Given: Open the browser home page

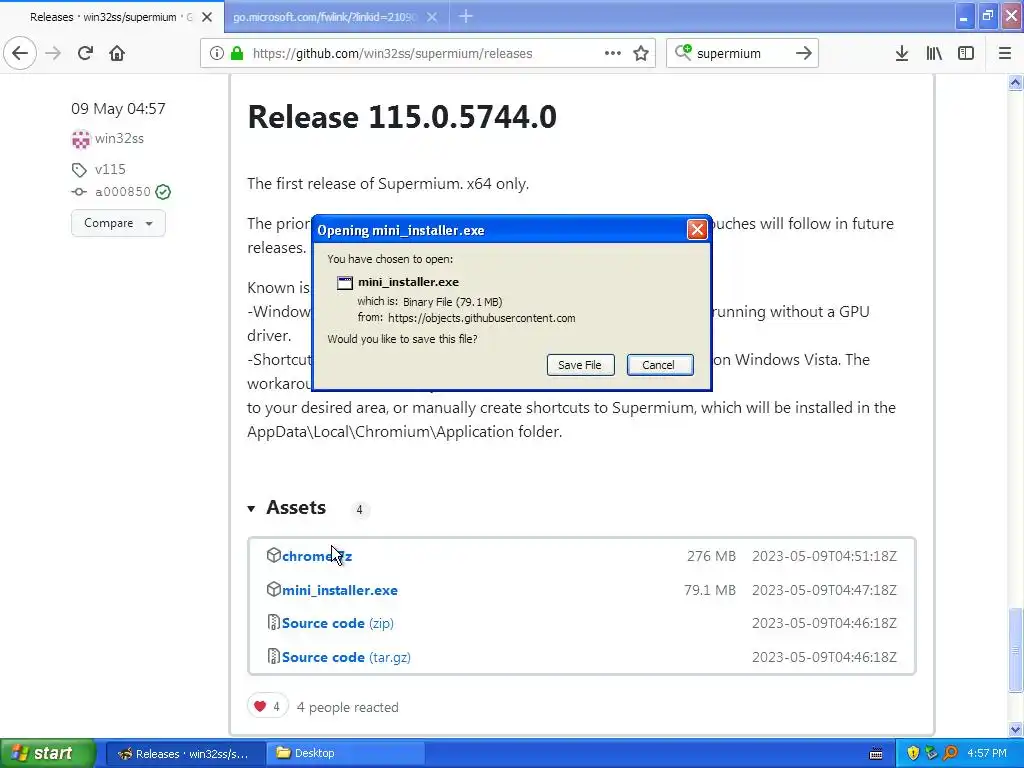Looking at the screenshot, I should (117, 54).
